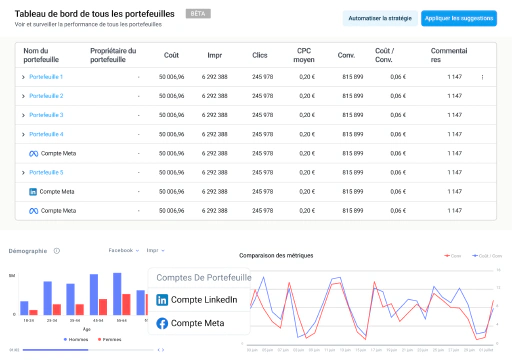Select Compte LinkedIn from the popup list
512x361 pixels.
(199, 300)
